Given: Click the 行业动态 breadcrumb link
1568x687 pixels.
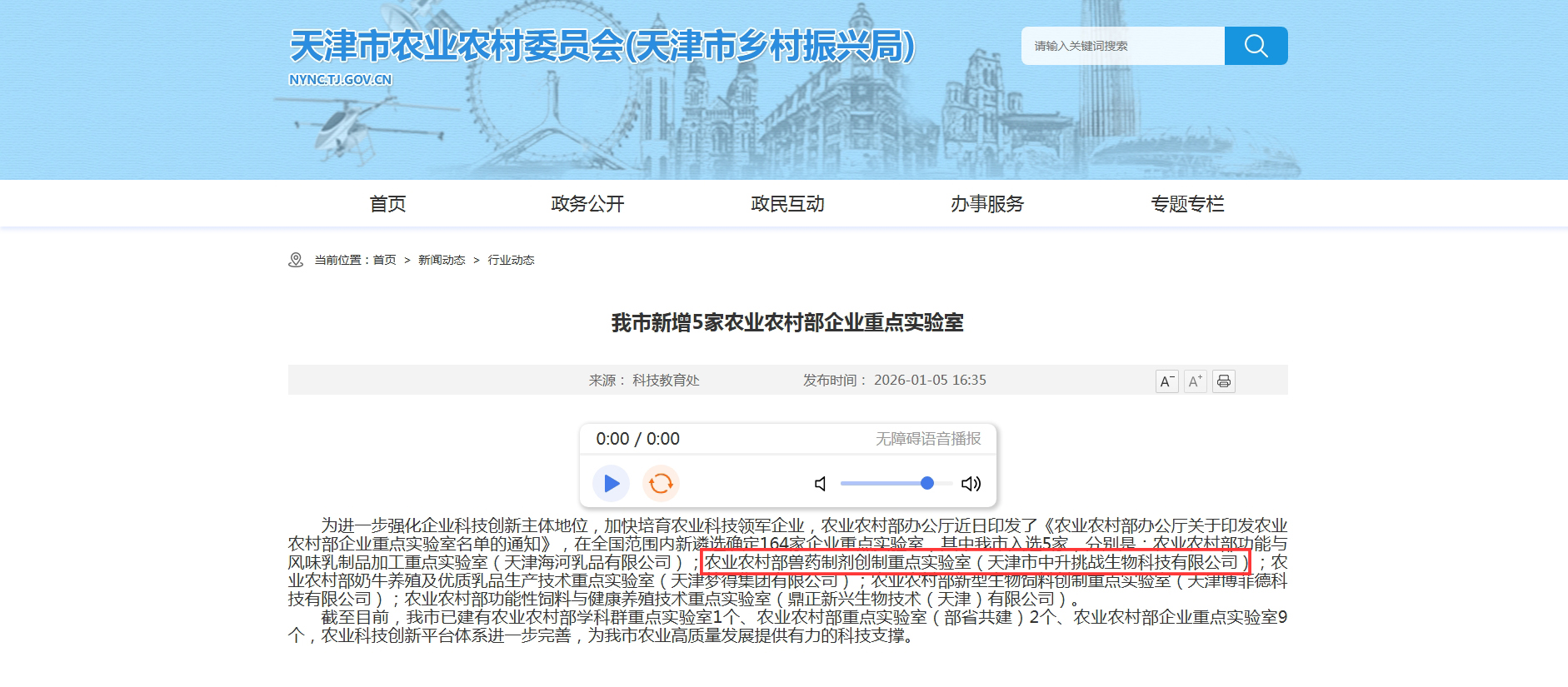Looking at the screenshot, I should (x=511, y=260).
